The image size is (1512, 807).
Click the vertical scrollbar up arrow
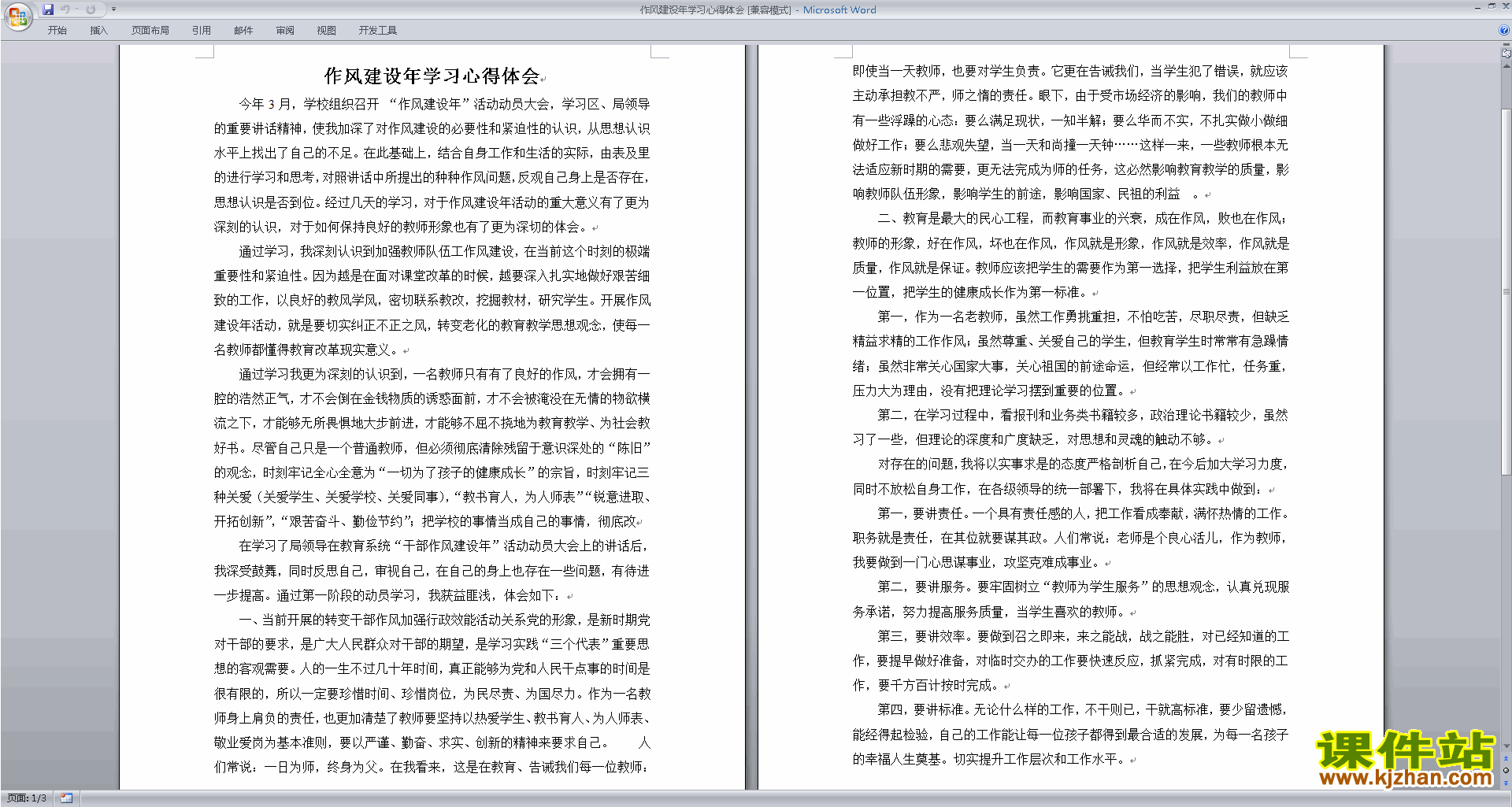1506,66
